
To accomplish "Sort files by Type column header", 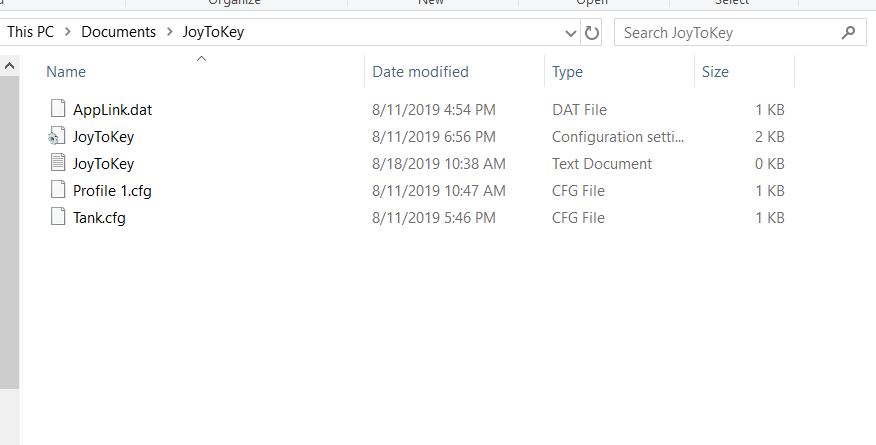I will pos(619,71).
